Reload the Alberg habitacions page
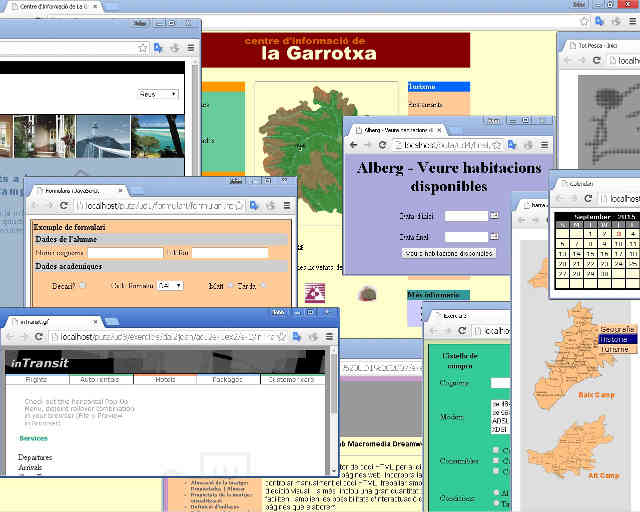The width and height of the screenshot is (640, 512). pyautogui.click(x=384, y=145)
